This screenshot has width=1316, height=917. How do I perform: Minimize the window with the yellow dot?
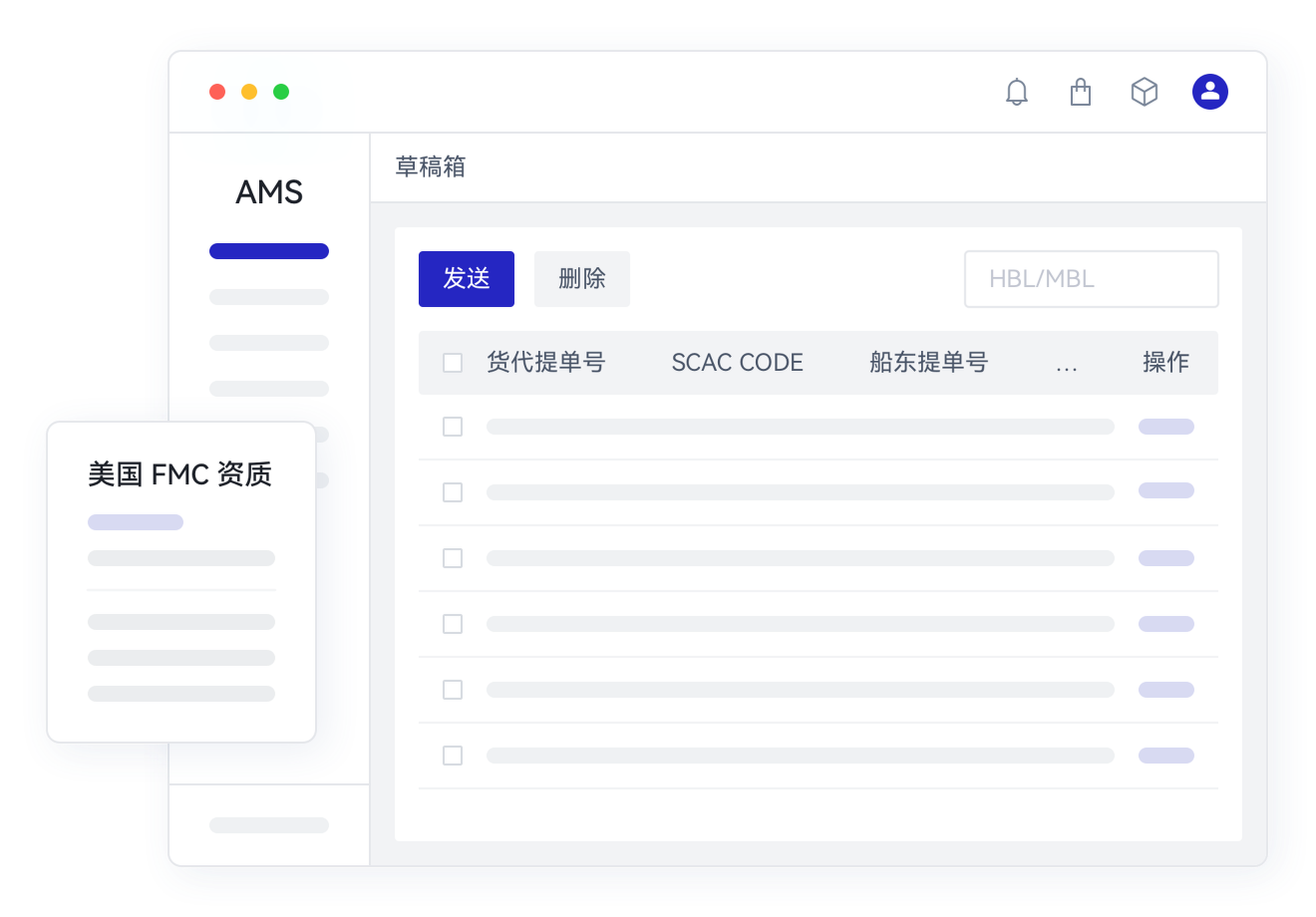coord(249,92)
